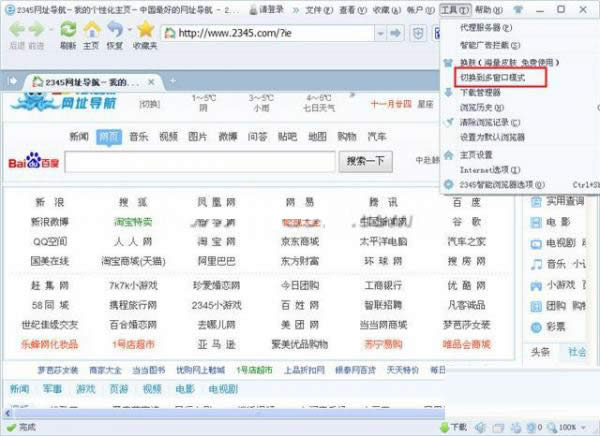600x436 pixels.
Task: Click the house icon labeled 主页 in the toolbar
Action: coord(92,29)
